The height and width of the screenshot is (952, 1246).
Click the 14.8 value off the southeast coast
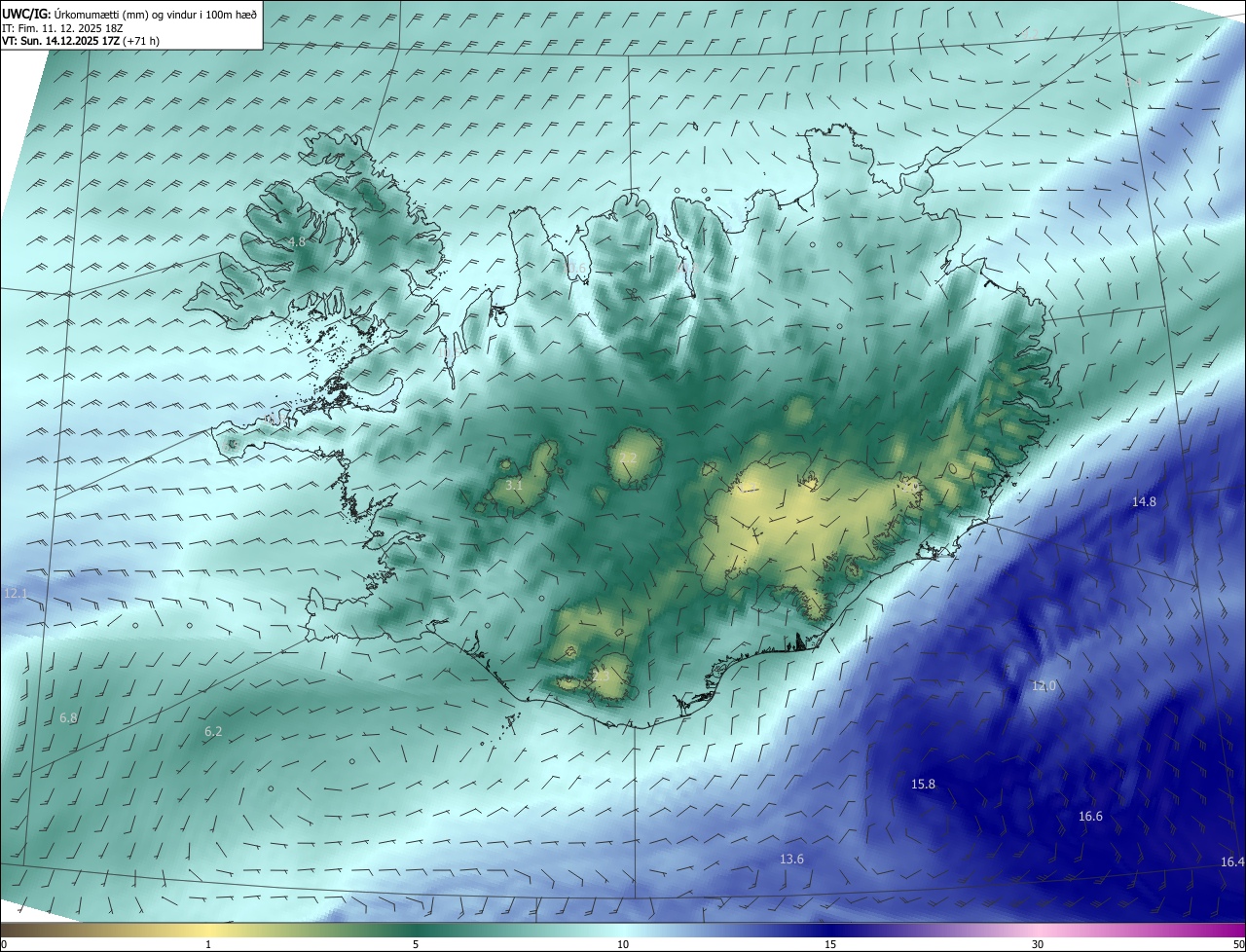1144,501
